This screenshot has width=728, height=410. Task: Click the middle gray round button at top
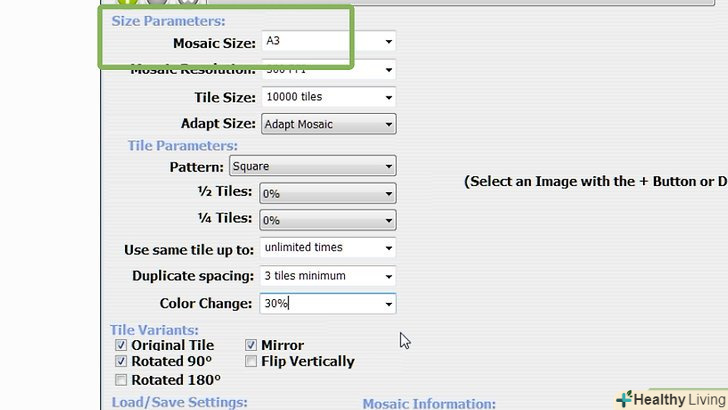click(x=158, y=3)
